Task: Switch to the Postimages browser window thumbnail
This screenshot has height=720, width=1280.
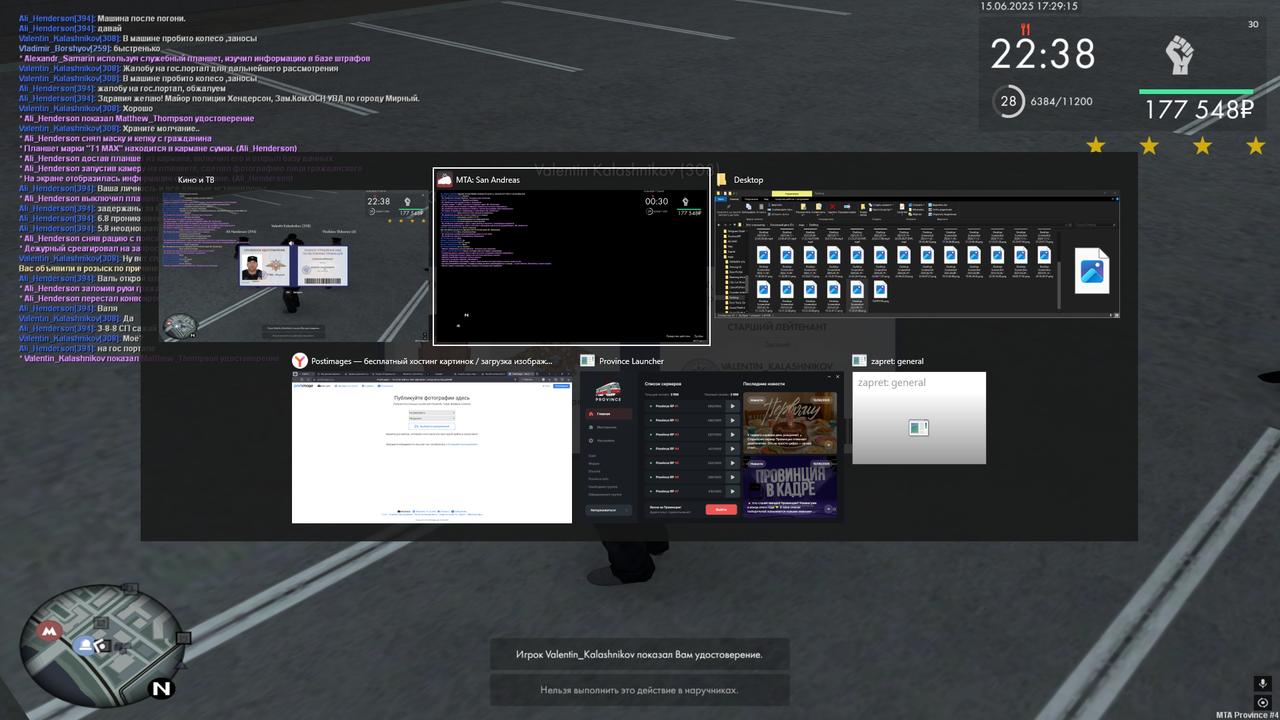Action: point(432,448)
